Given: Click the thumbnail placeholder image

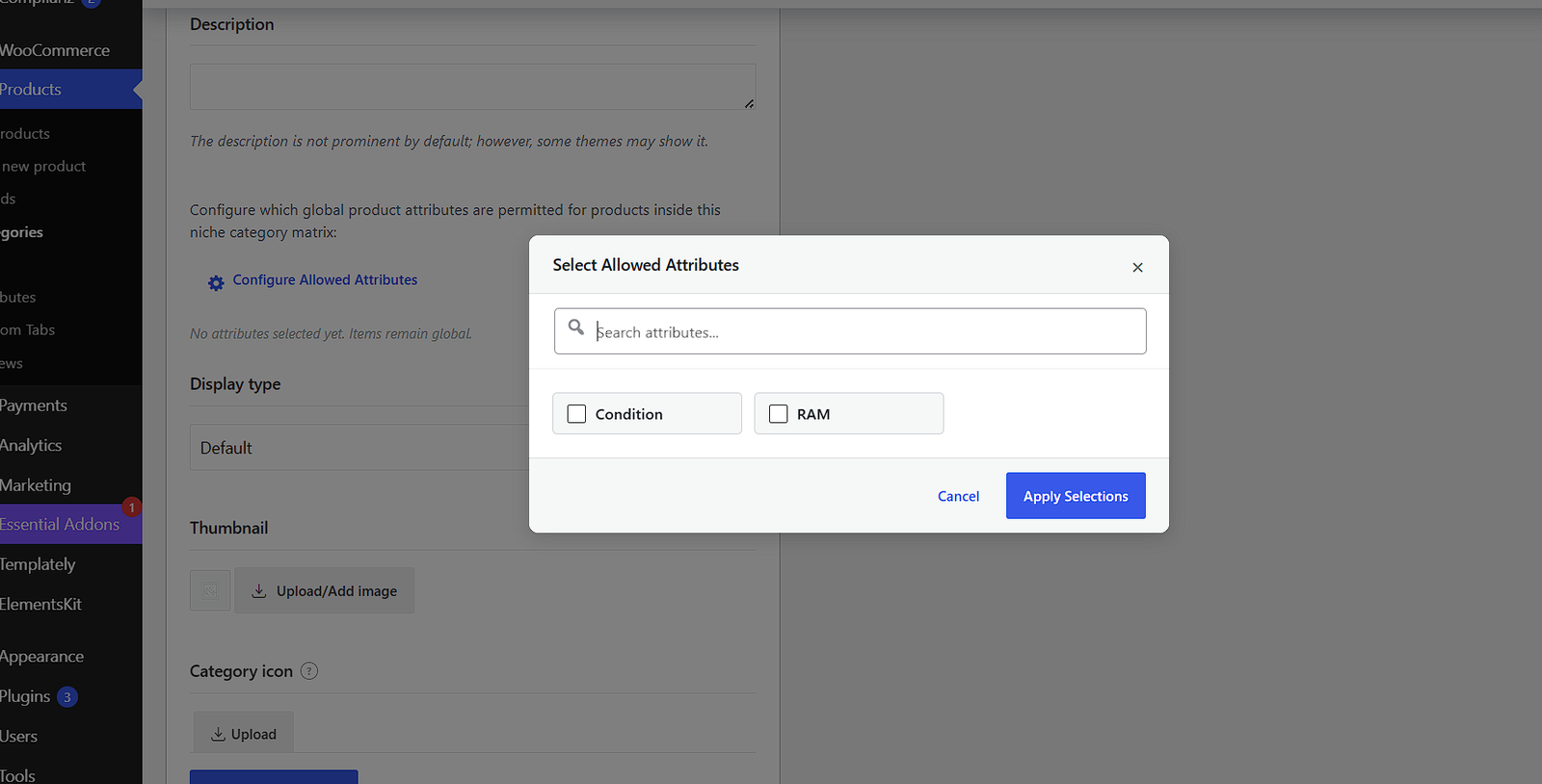Looking at the screenshot, I should [x=210, y=590].
